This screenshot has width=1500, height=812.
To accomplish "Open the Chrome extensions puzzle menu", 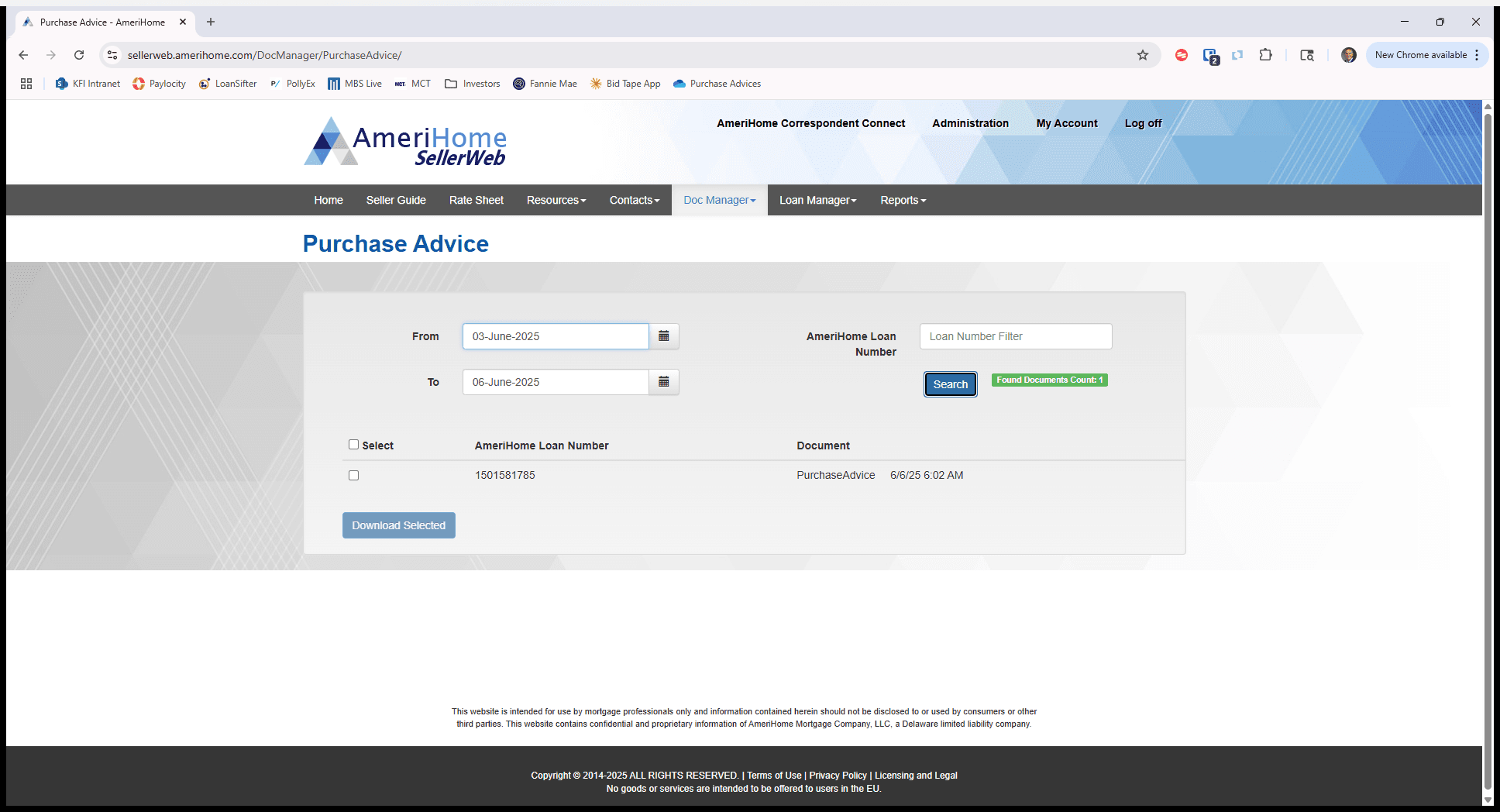I will 1266,55.
